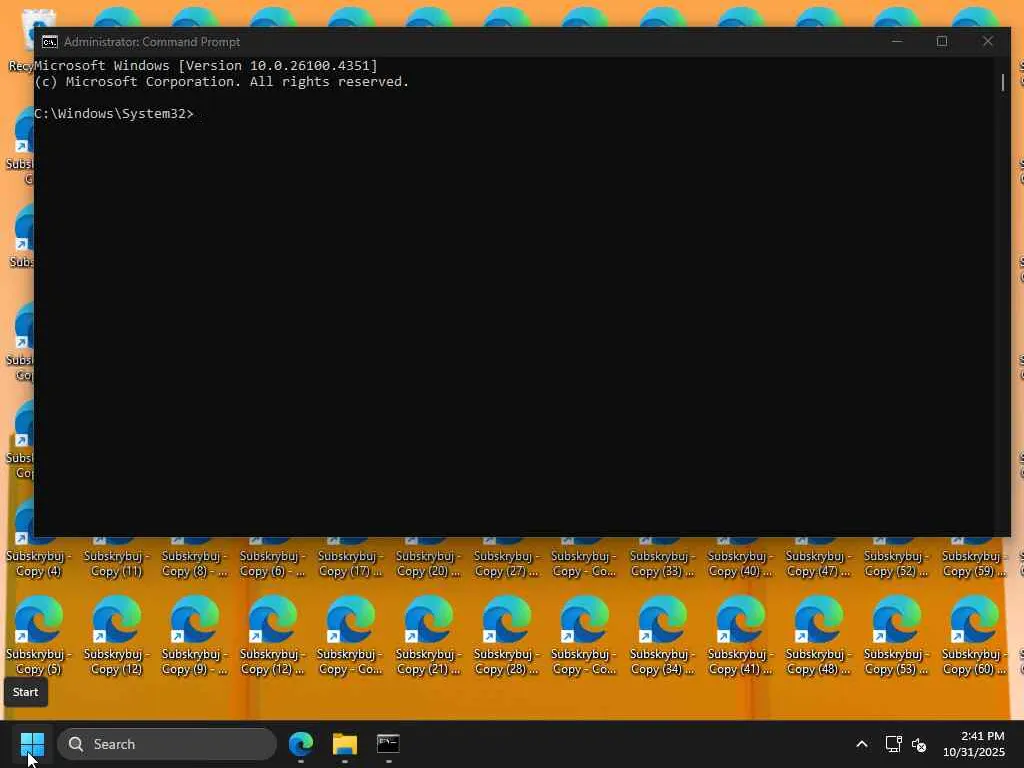Screen dimensions: 1024x768
Task: Select the Subskrybuj - Copy (21) Edge shortcut
Action: [x=428, y=635]
